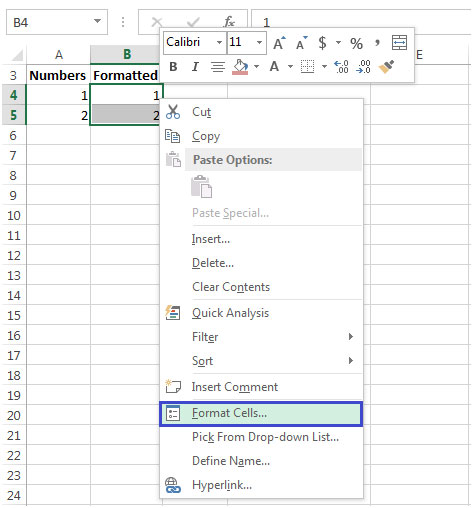Viewport: 473px width, 508px height.
Task: Apply the Percent Style format
Action: pos(356,43)
